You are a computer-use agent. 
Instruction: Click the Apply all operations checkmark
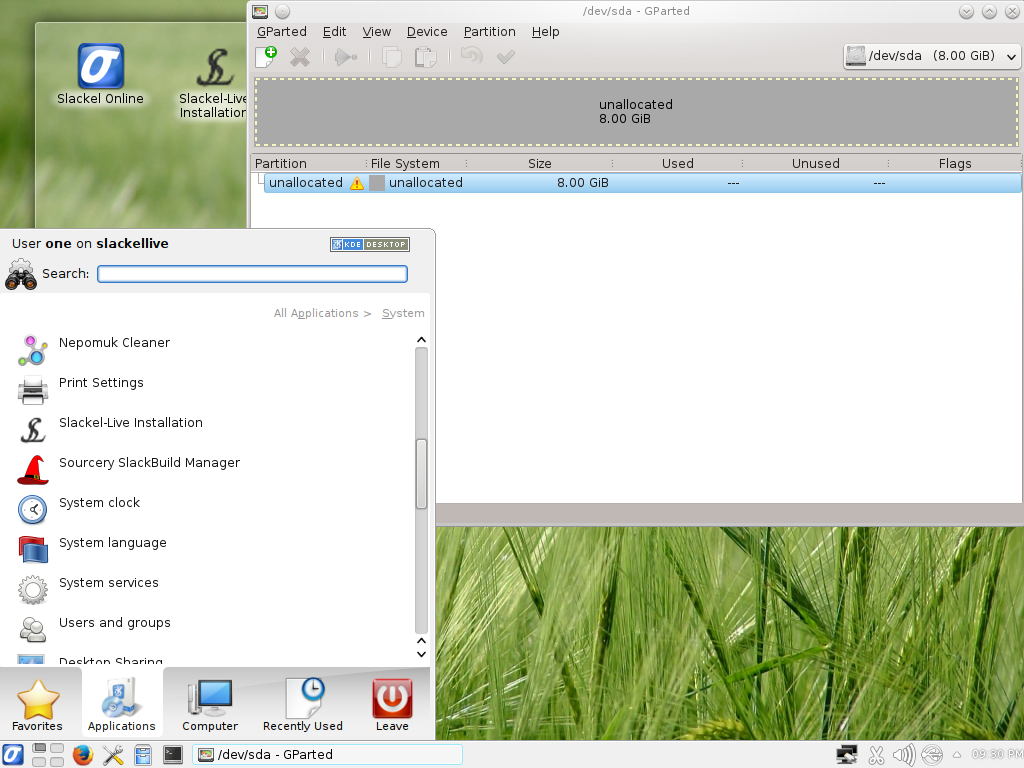click(x=505, y=57)
